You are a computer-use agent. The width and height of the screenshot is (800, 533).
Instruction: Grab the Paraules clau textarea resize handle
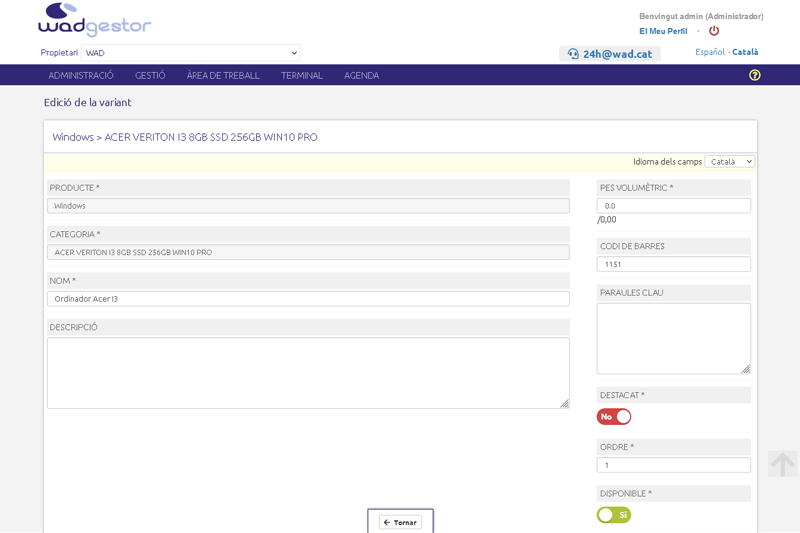click(x=745, y=369)
